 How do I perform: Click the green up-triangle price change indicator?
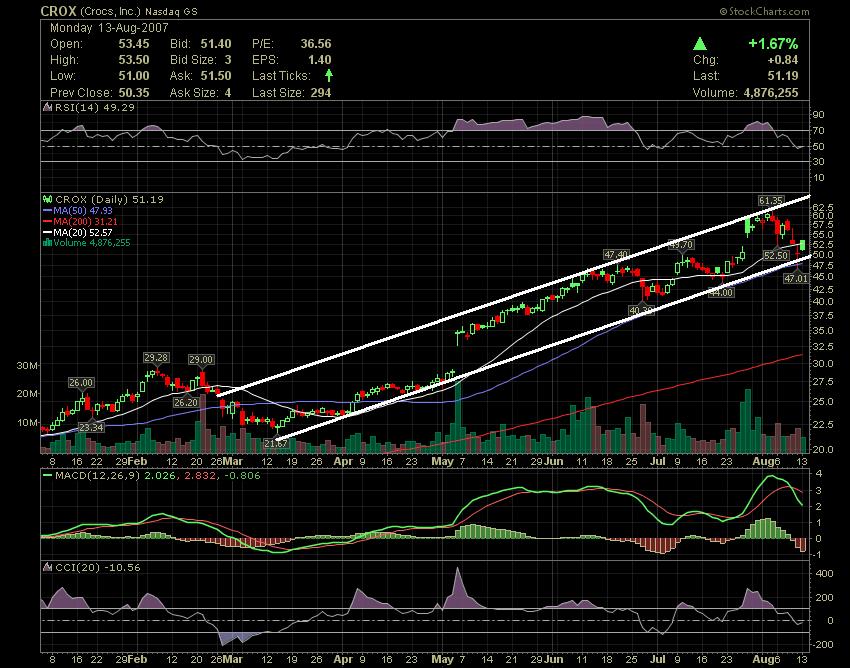[700, 44]
